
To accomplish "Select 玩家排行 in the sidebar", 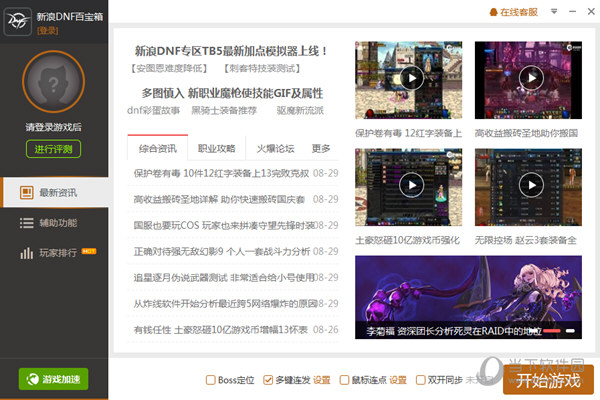I will (54, 253).
